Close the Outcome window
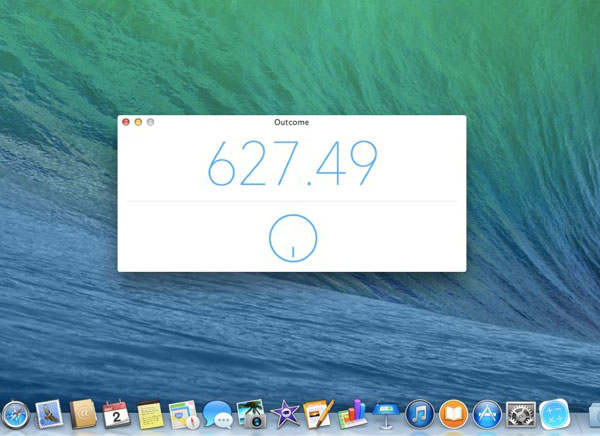 tap(126, 122)
